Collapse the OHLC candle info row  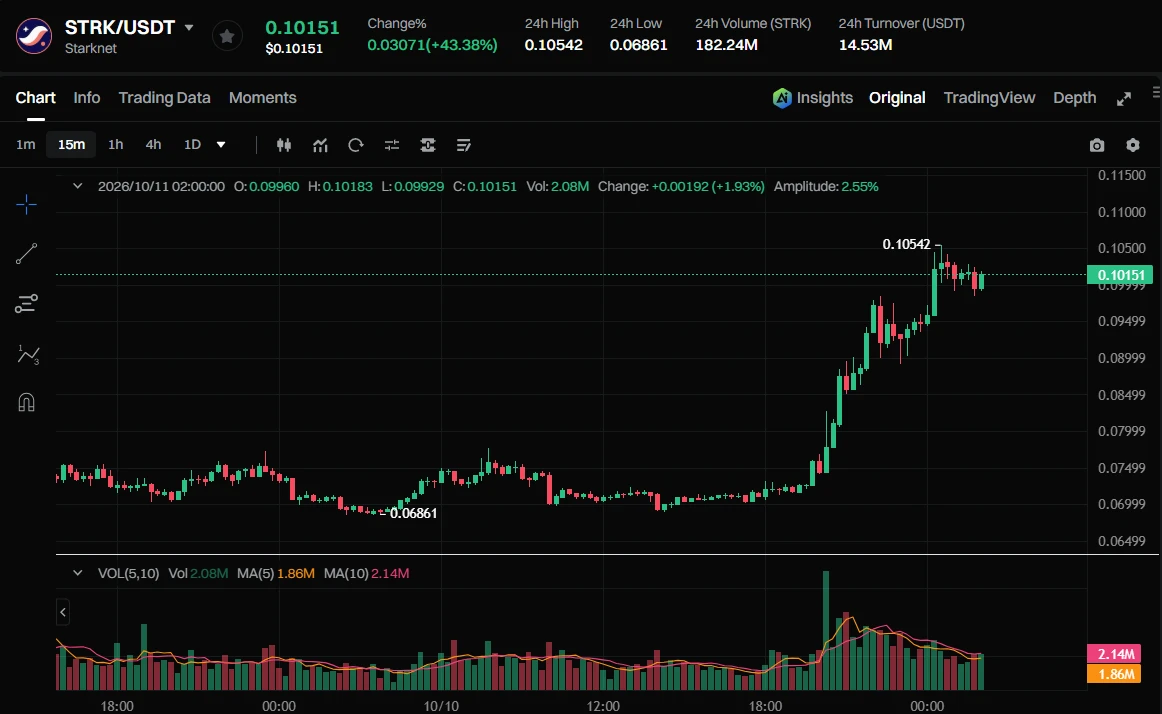point(78,186)
